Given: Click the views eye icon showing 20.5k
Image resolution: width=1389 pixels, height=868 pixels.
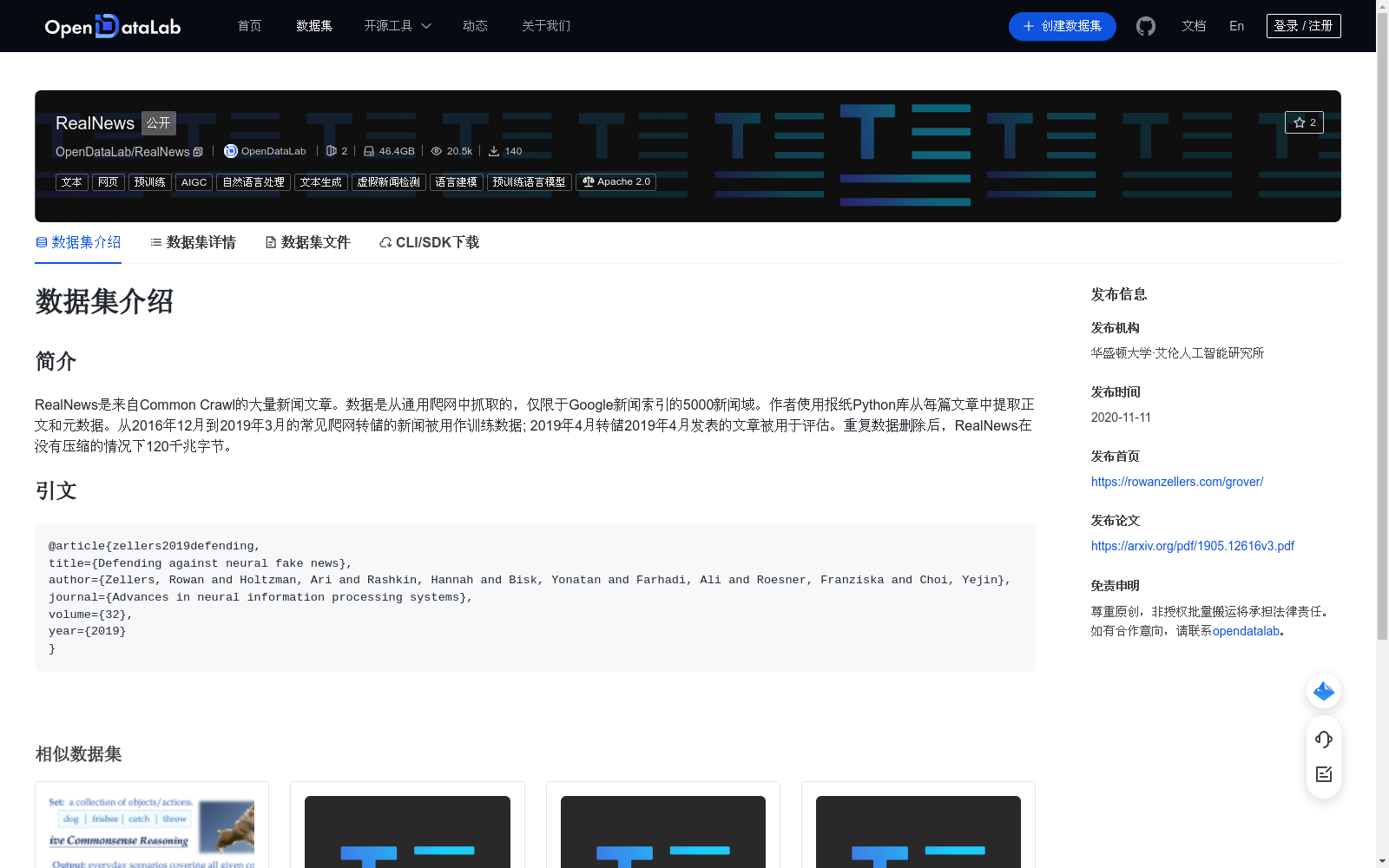Looking at the screenshot, I should (x=437, y=150).
